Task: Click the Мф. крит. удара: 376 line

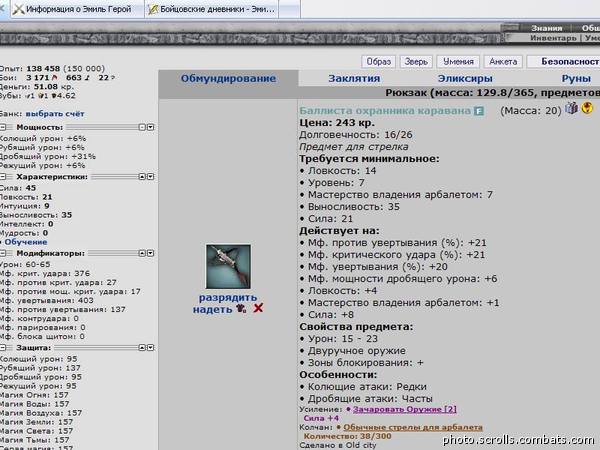Action: tap(45, 273)
